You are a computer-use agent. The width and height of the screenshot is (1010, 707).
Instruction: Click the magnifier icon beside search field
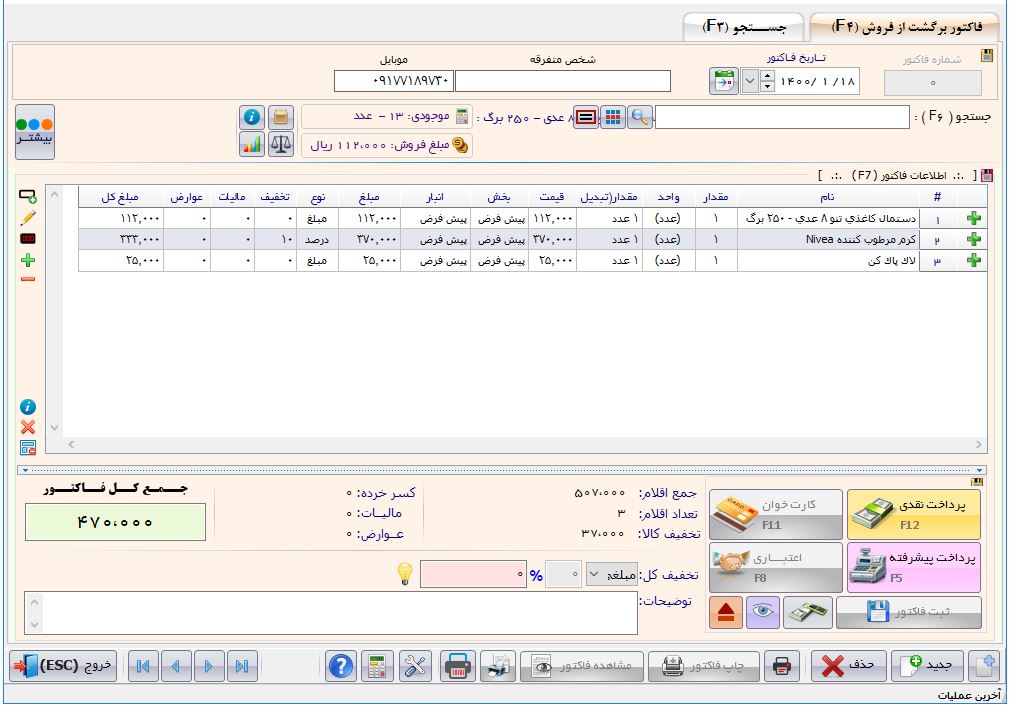click(640, 117)
